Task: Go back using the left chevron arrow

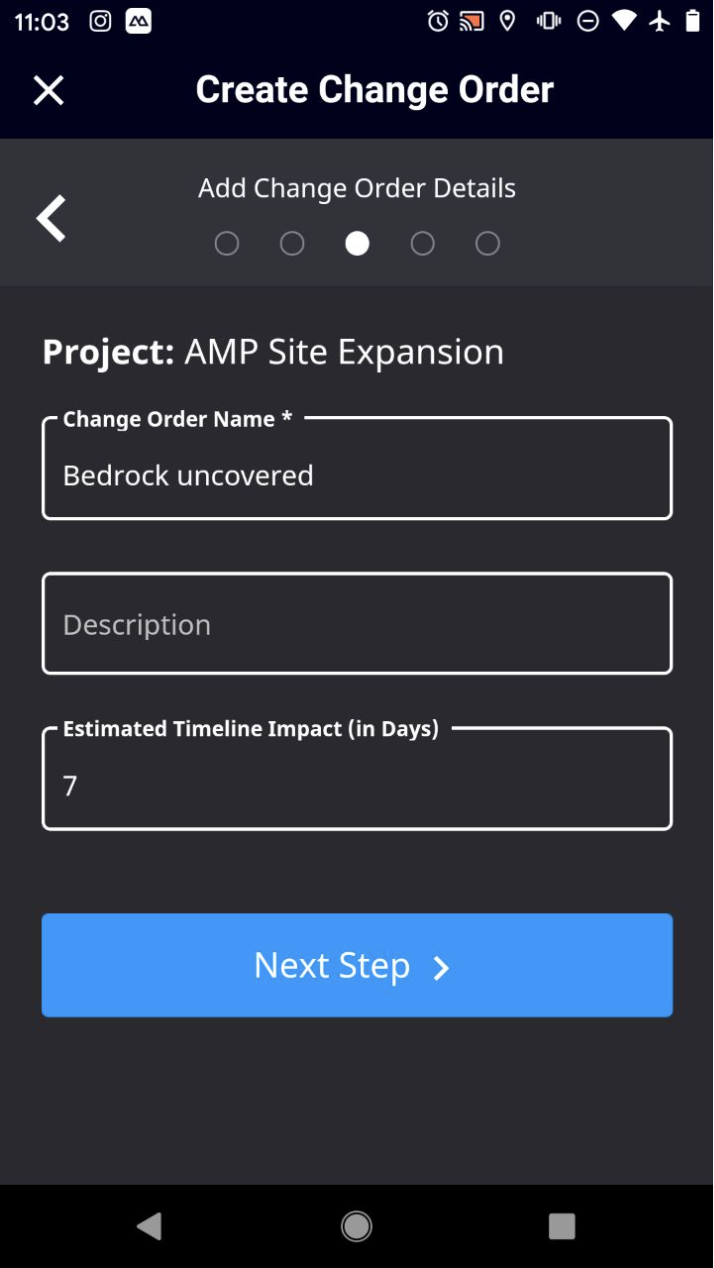Action: coord(51,218)
